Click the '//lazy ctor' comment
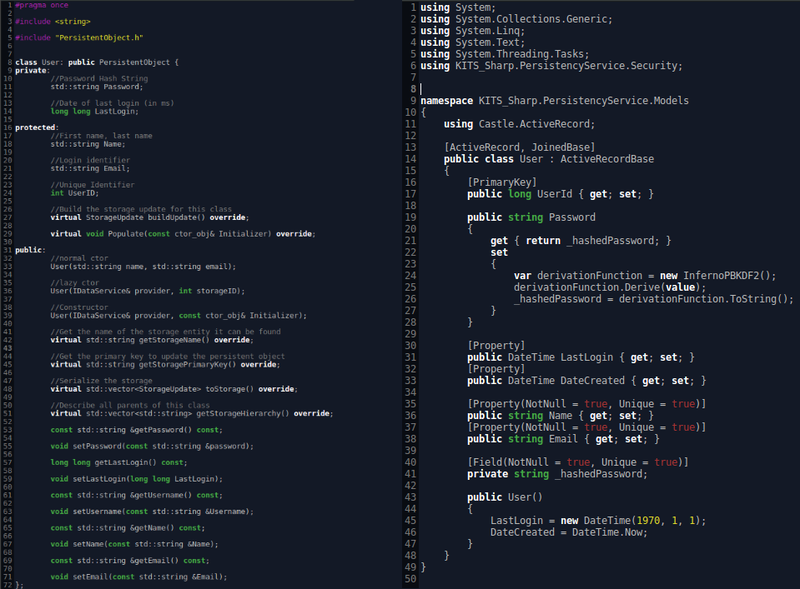Image resolution: width=800 pixels, height=589 pixels. pyautogui.click(x=75, y=282)
